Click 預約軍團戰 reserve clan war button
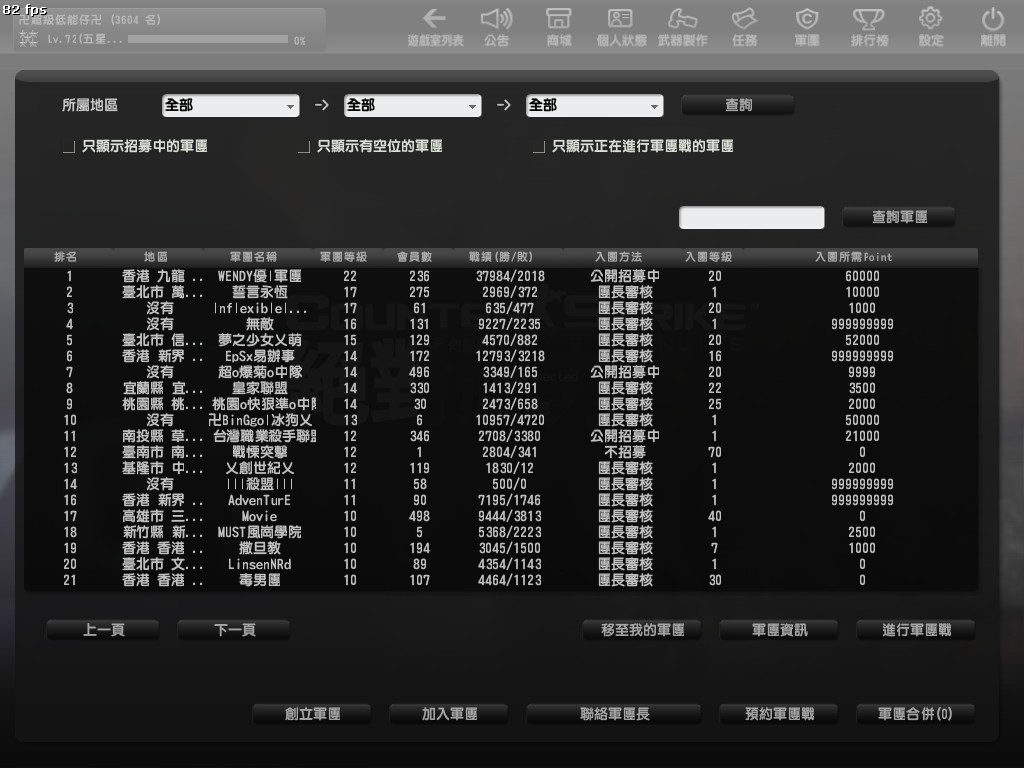This screenshot has height=768, width=1024. (779, 714)
